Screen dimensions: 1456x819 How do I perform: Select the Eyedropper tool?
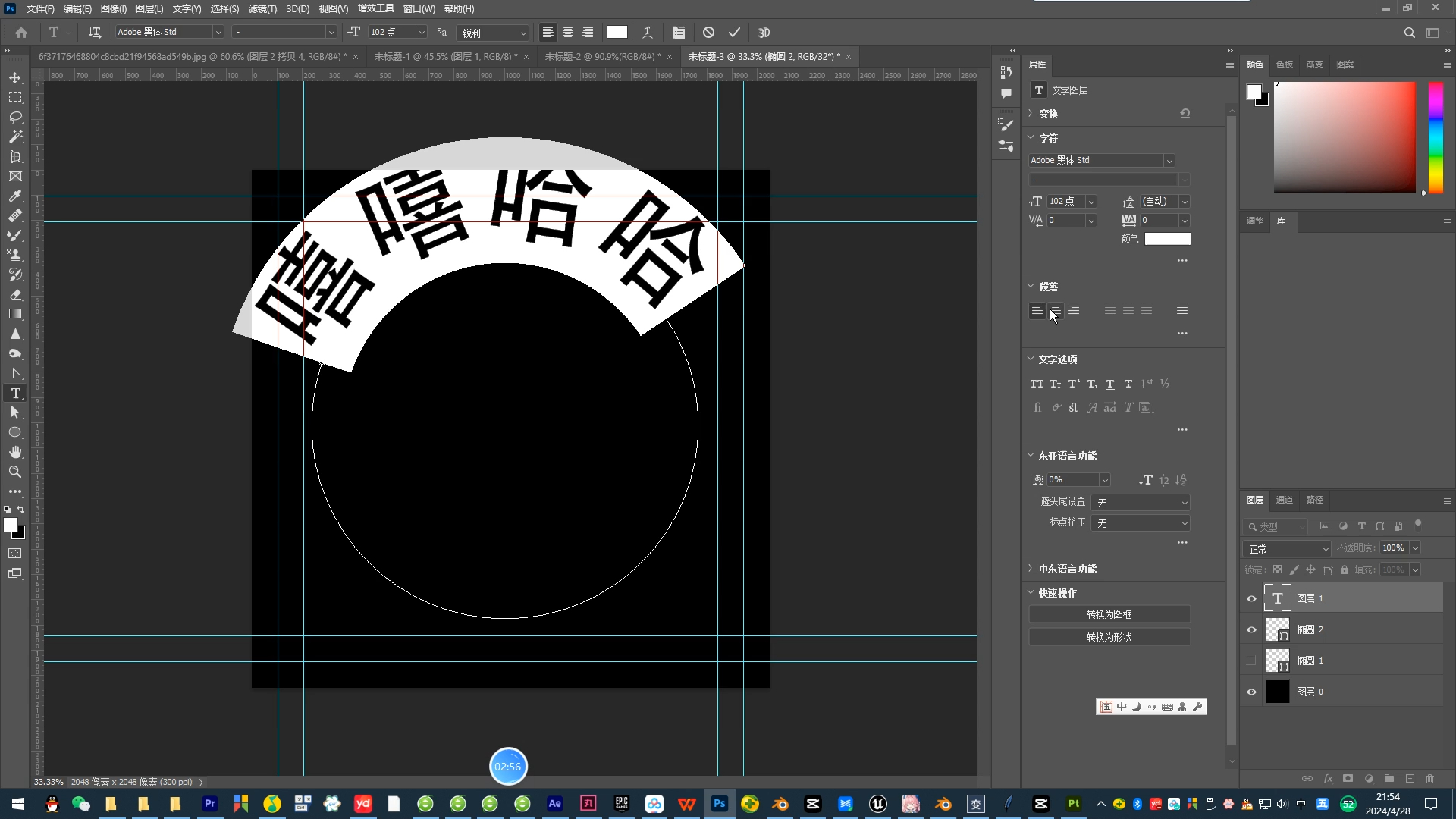pos(15,196)
